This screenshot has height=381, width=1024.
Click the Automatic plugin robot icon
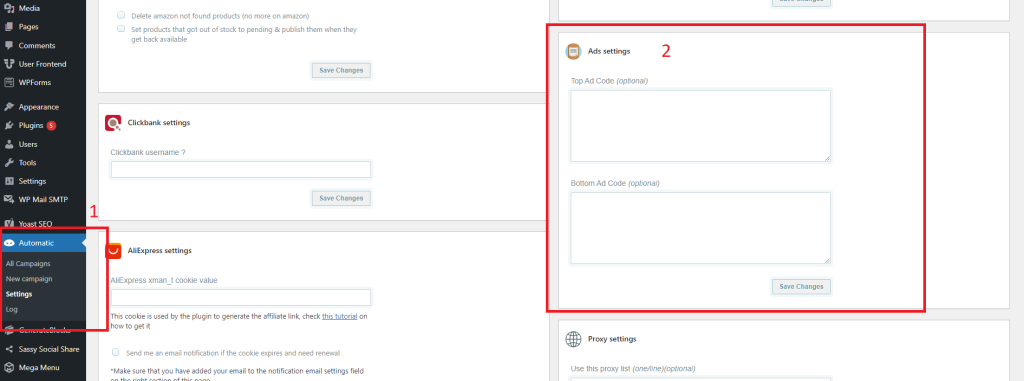click(9, 242)
